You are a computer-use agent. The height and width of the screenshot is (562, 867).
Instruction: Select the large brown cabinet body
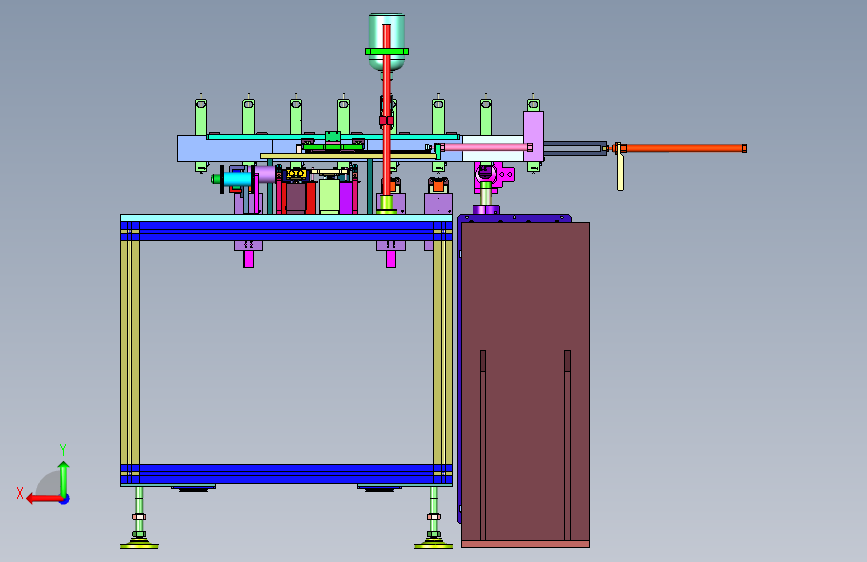click(525, 382)
